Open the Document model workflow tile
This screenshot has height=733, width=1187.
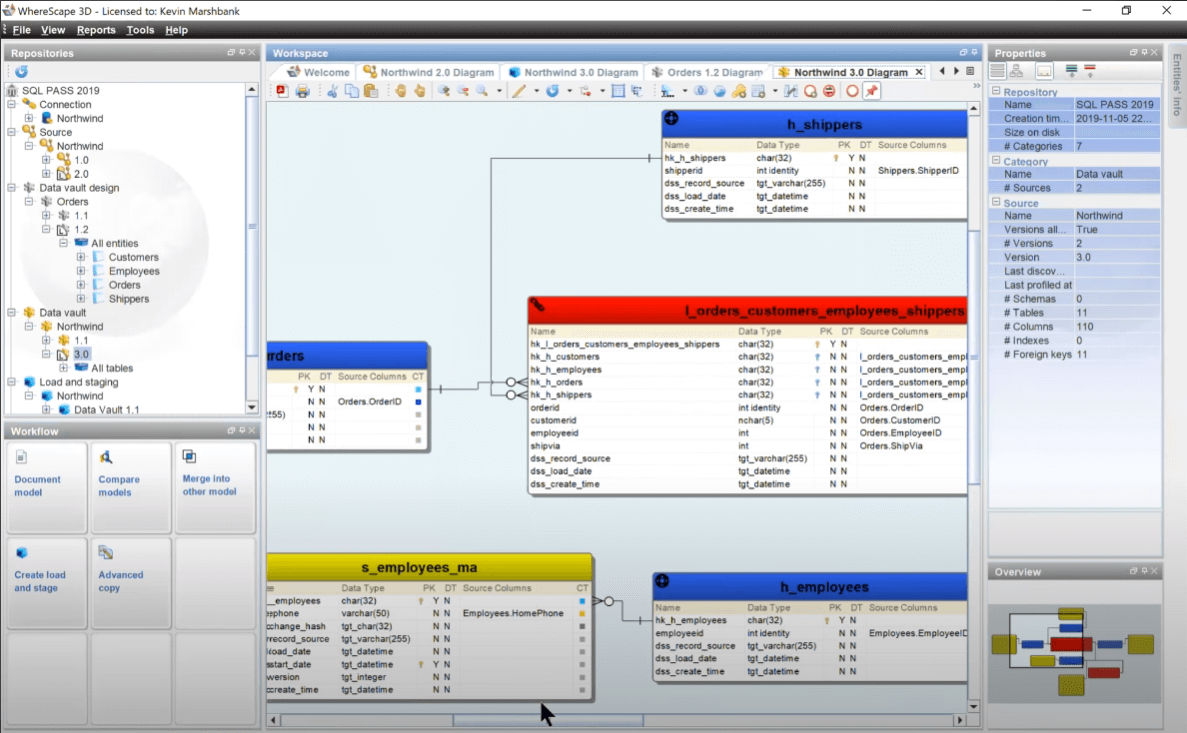47,487
